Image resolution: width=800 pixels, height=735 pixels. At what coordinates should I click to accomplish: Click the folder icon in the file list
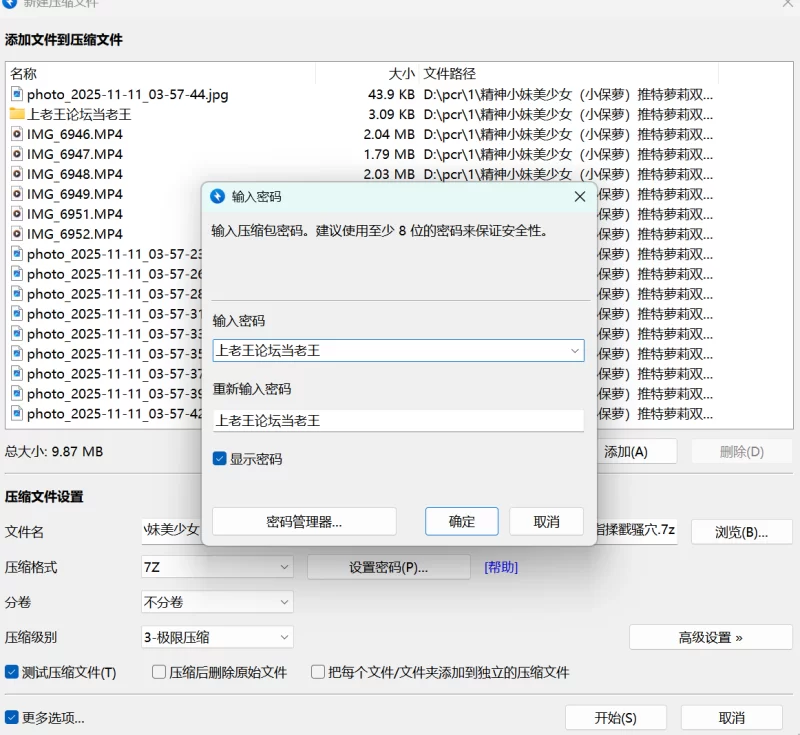16,114
